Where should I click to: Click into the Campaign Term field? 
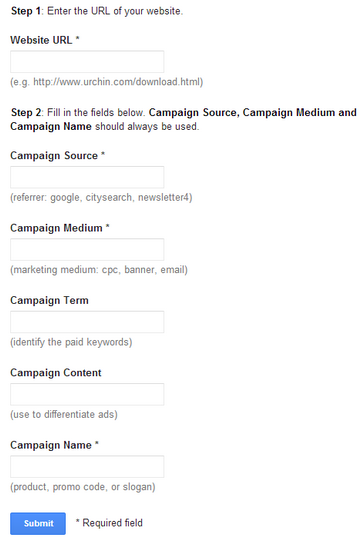(87, 322)
